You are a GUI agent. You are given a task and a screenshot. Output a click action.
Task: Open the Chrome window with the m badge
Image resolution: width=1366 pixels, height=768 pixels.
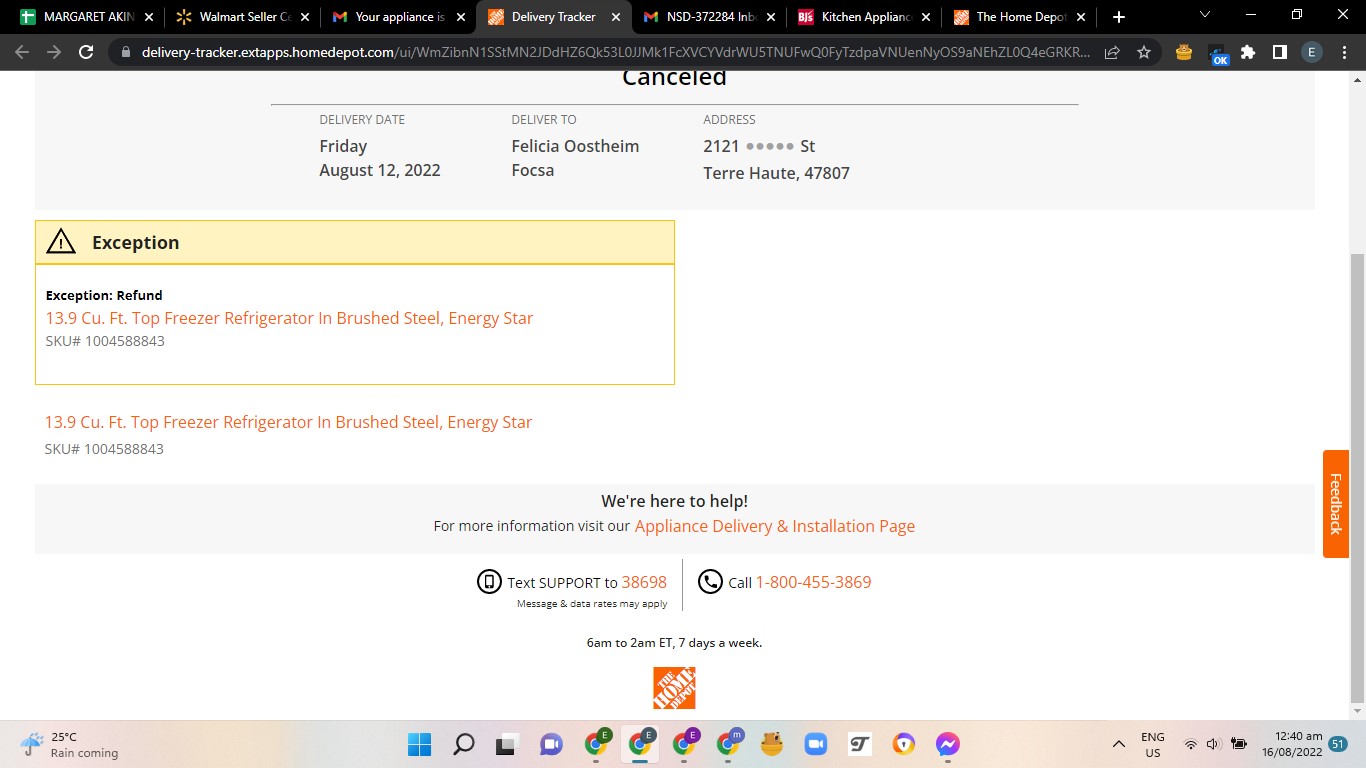click(729, 743)
